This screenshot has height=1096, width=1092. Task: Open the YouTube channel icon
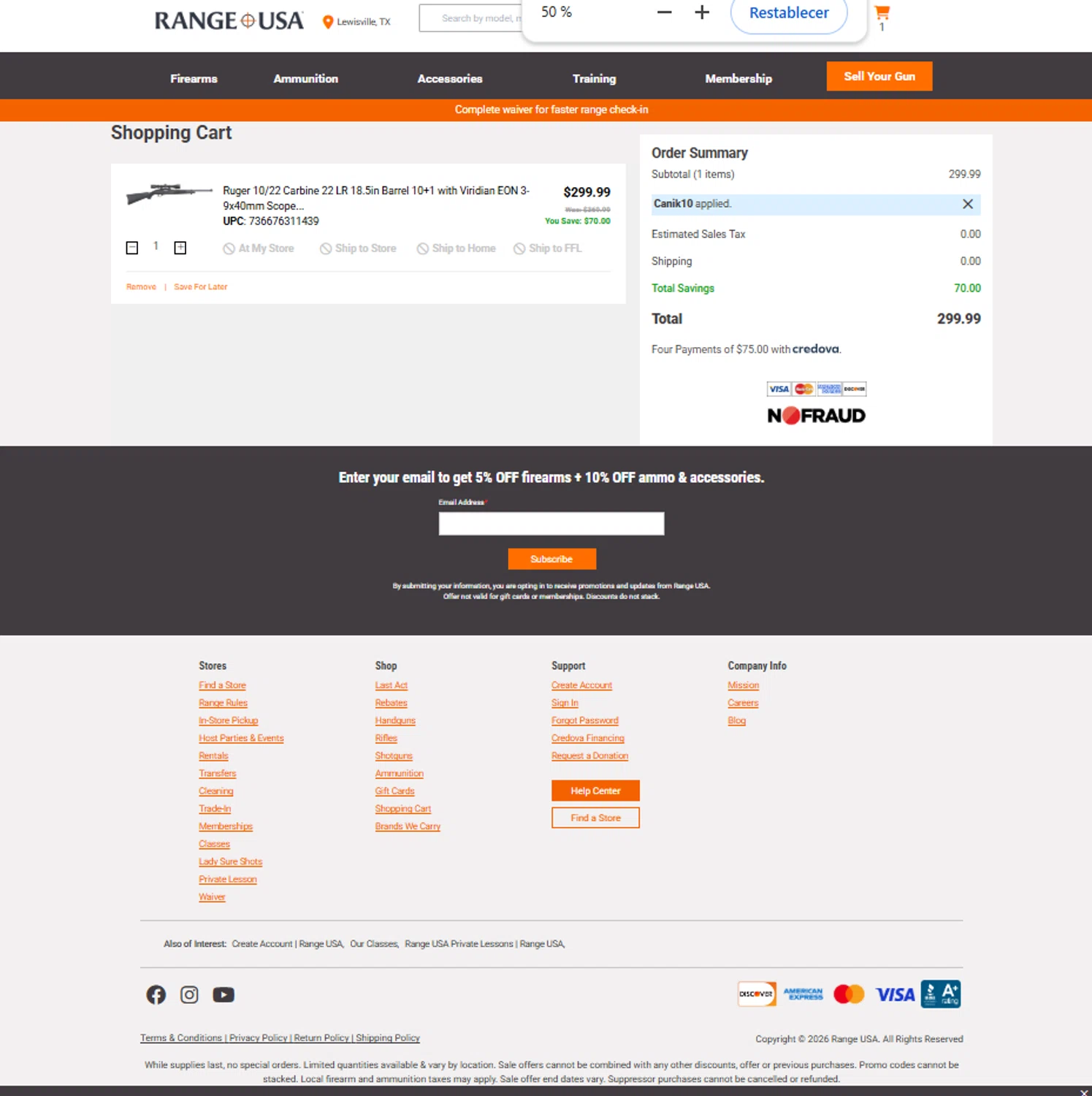pyautogui.click(x=224, y=994)
